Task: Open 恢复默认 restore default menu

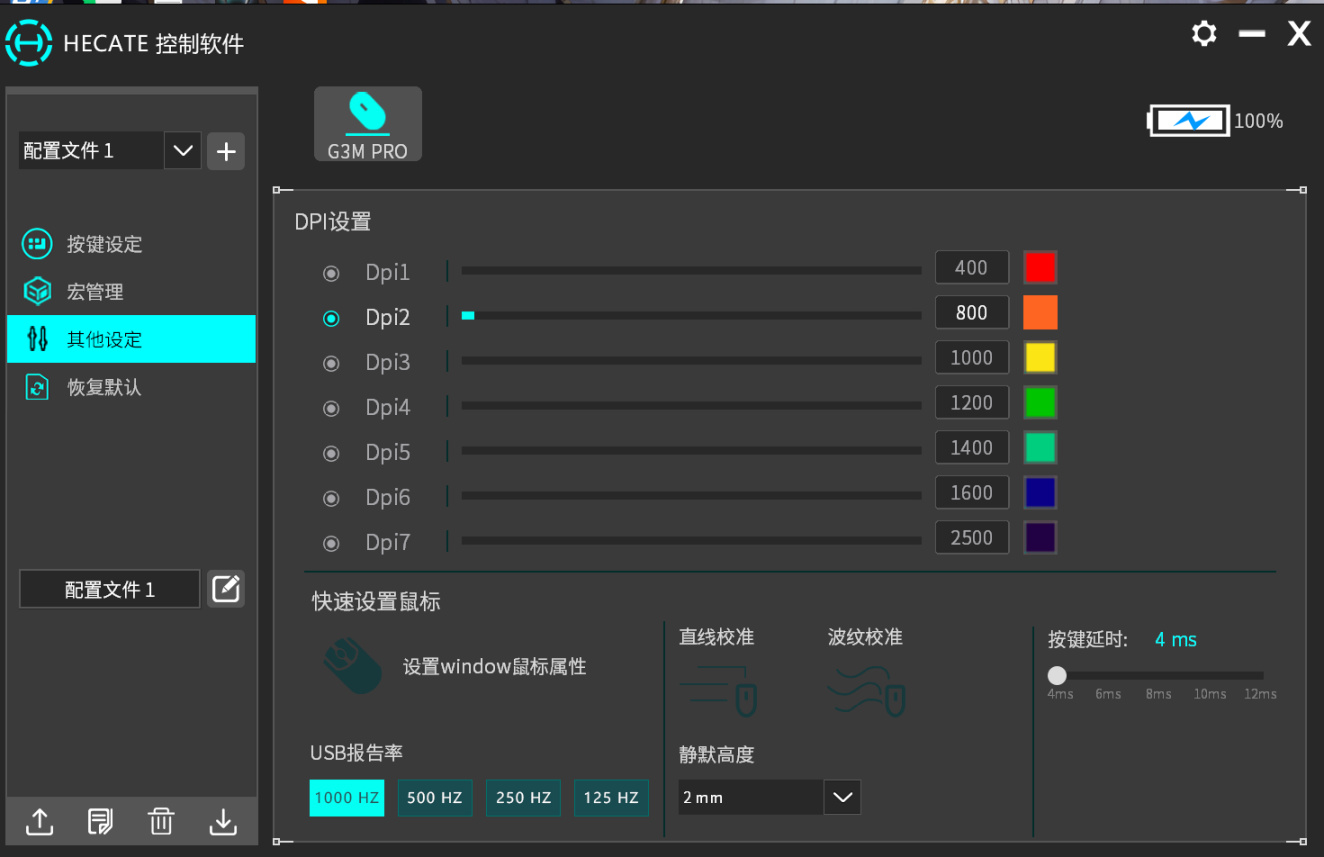Action: (131, 387)
